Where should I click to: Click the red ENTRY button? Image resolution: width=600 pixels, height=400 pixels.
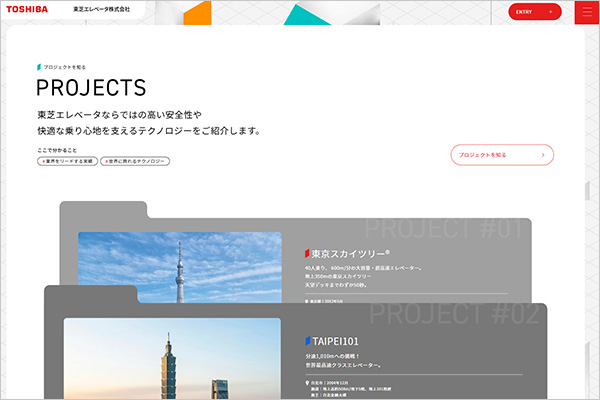(535, 12)
